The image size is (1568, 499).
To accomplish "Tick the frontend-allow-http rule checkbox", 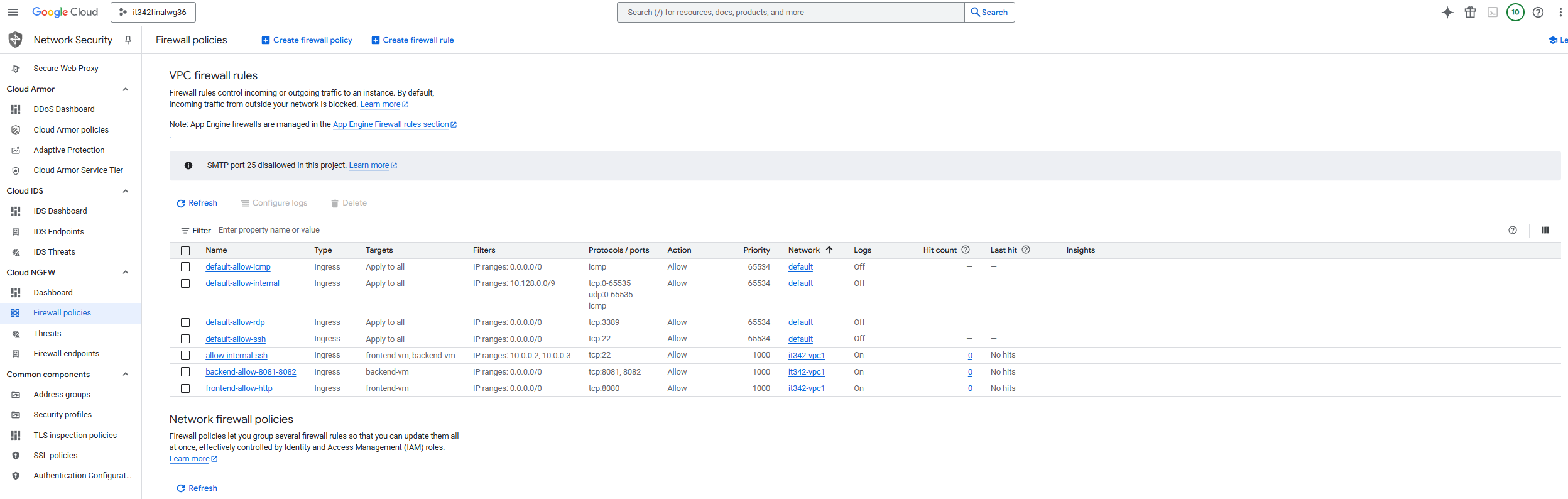I will (x=185, y=388).
